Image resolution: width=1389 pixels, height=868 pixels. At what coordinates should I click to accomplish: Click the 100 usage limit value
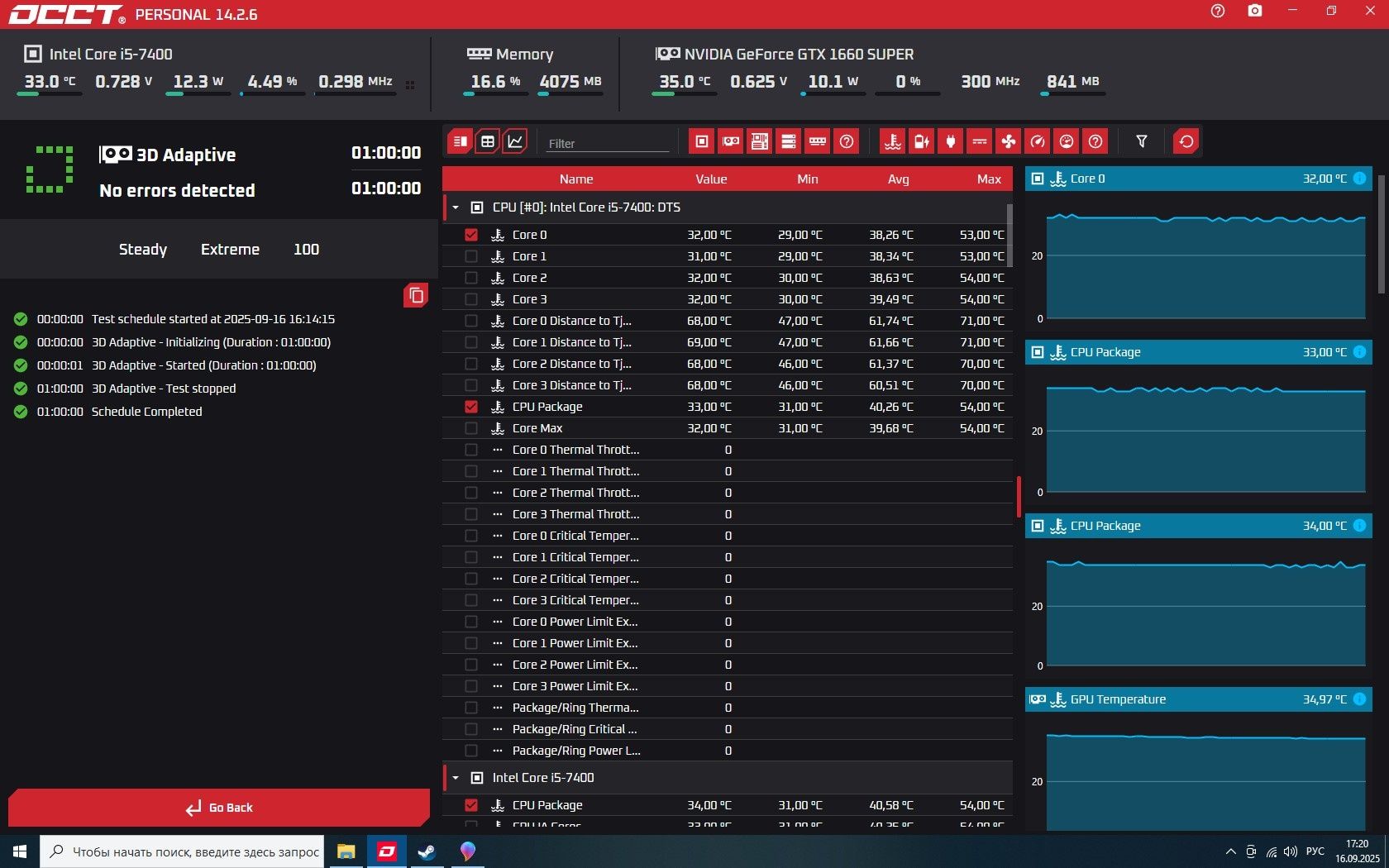coord(306,250)
